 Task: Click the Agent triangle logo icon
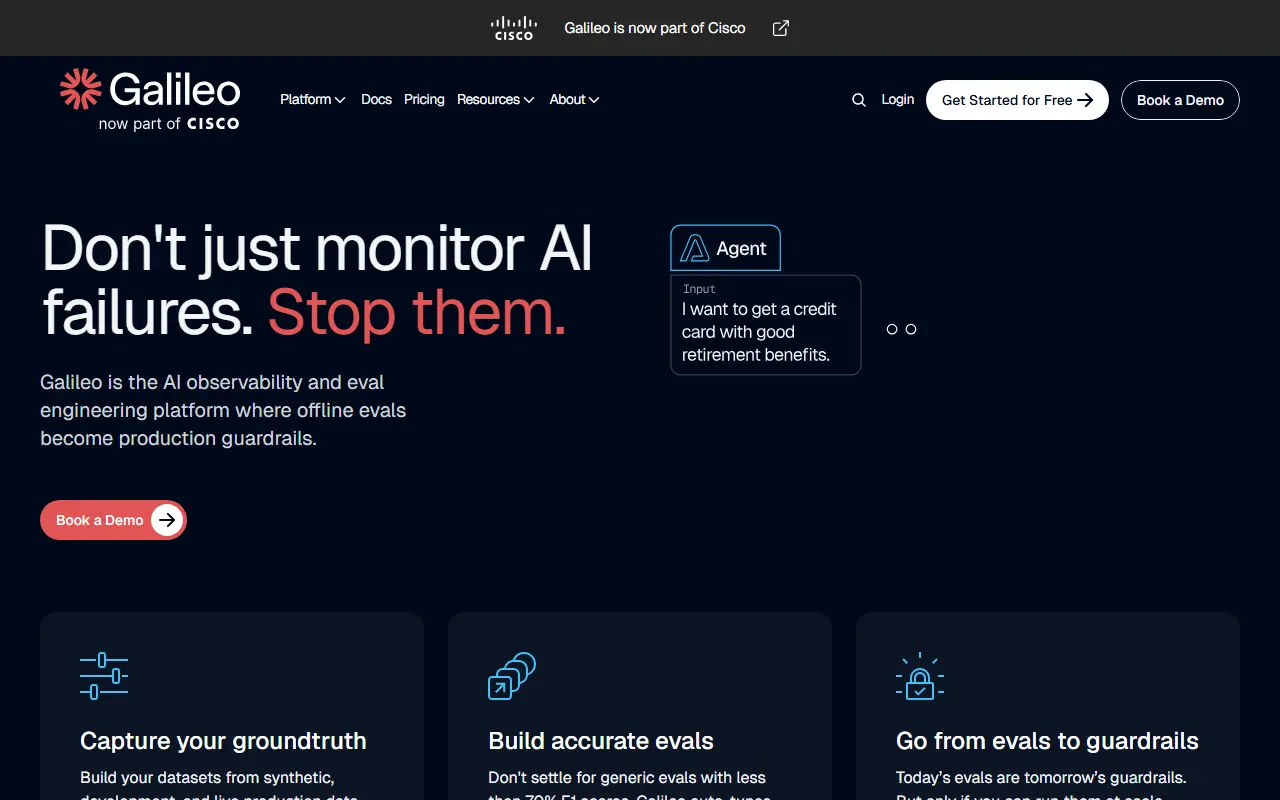pos(694,248)
